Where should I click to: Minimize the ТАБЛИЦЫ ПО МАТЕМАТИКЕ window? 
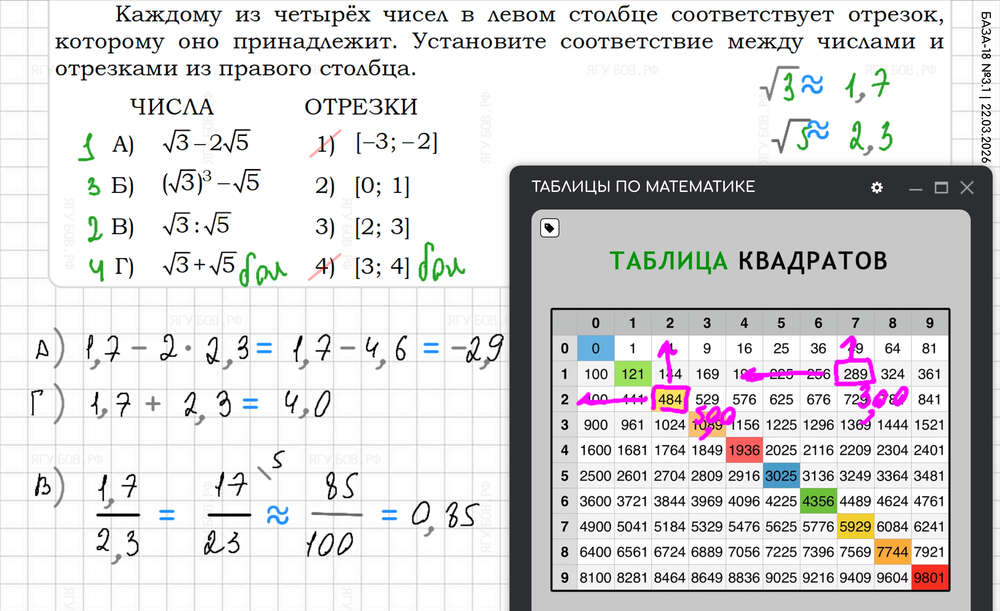coord(915,187)
